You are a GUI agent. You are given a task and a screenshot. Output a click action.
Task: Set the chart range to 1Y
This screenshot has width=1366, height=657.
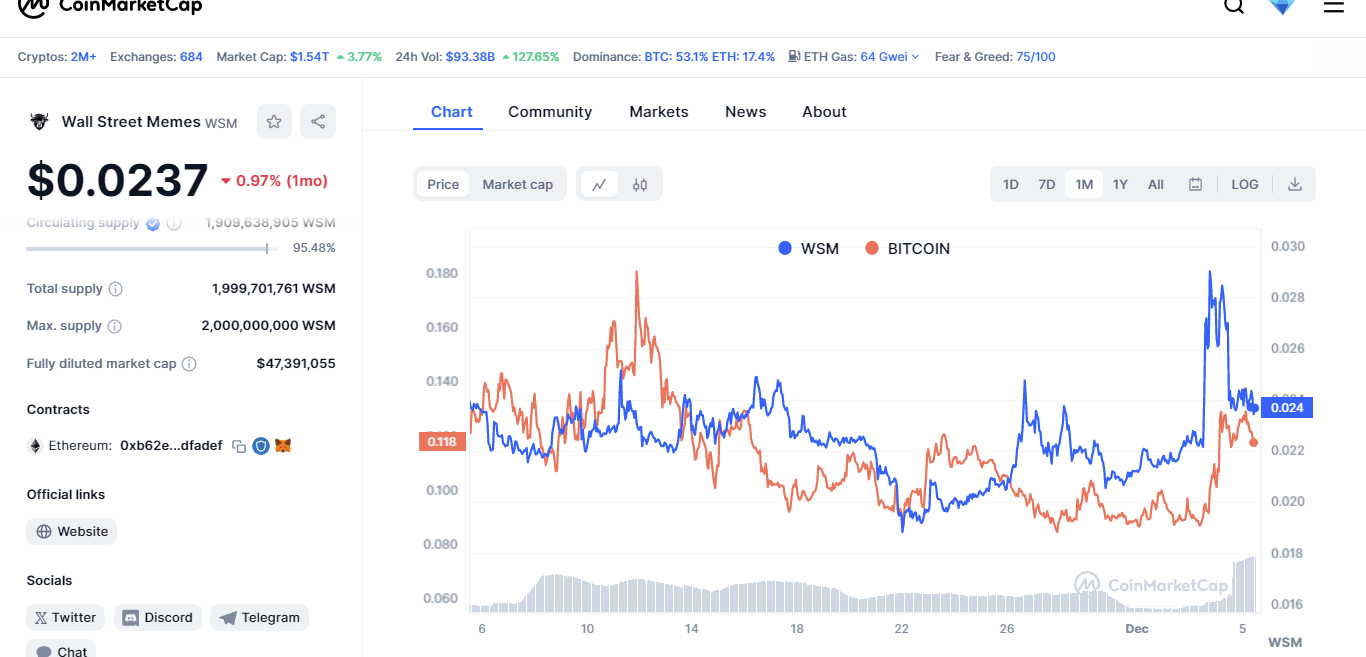tap(1120, 184)
